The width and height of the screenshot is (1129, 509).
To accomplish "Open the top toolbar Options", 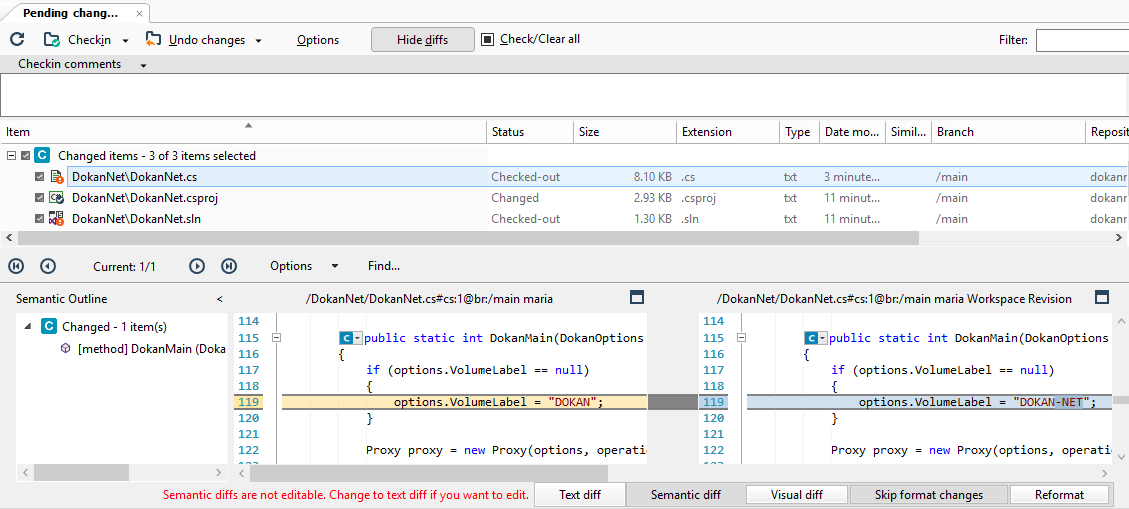I will [318, 40].
